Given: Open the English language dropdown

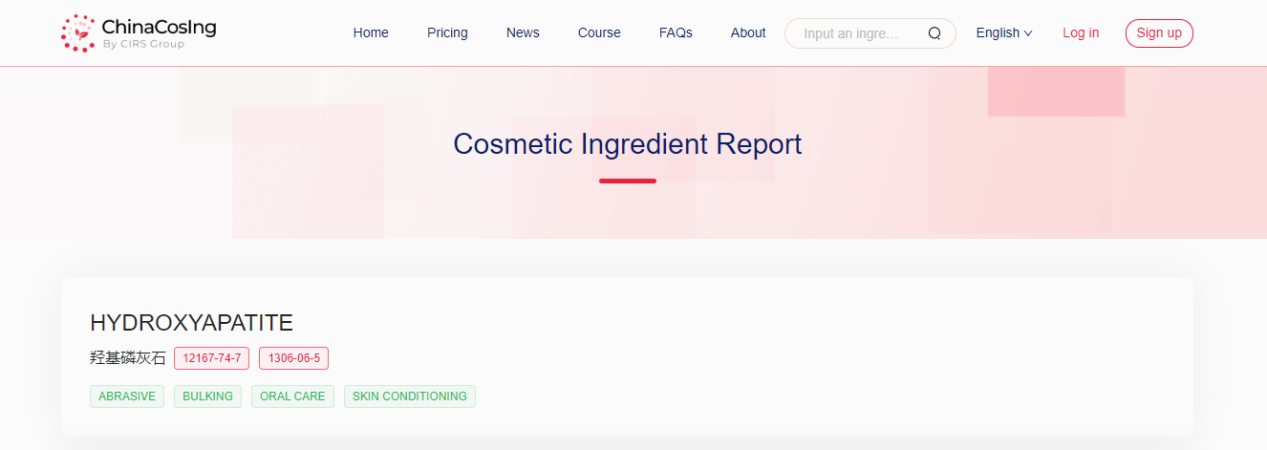Looking at the screenshot, I should pyautogui.click(x=1003, y=33).
